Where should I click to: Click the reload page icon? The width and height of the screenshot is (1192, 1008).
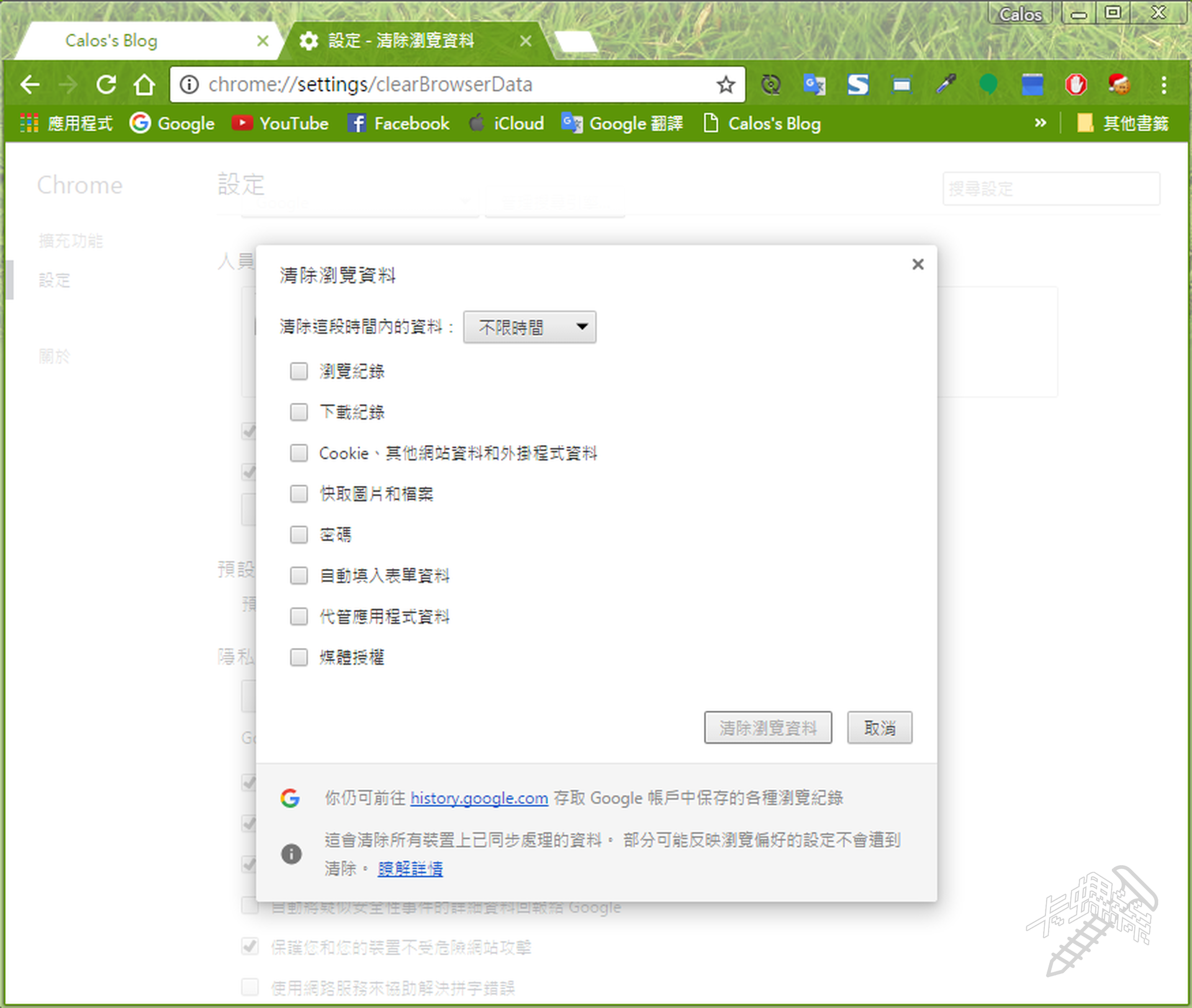pyautogui.click(x=106, y=84)
